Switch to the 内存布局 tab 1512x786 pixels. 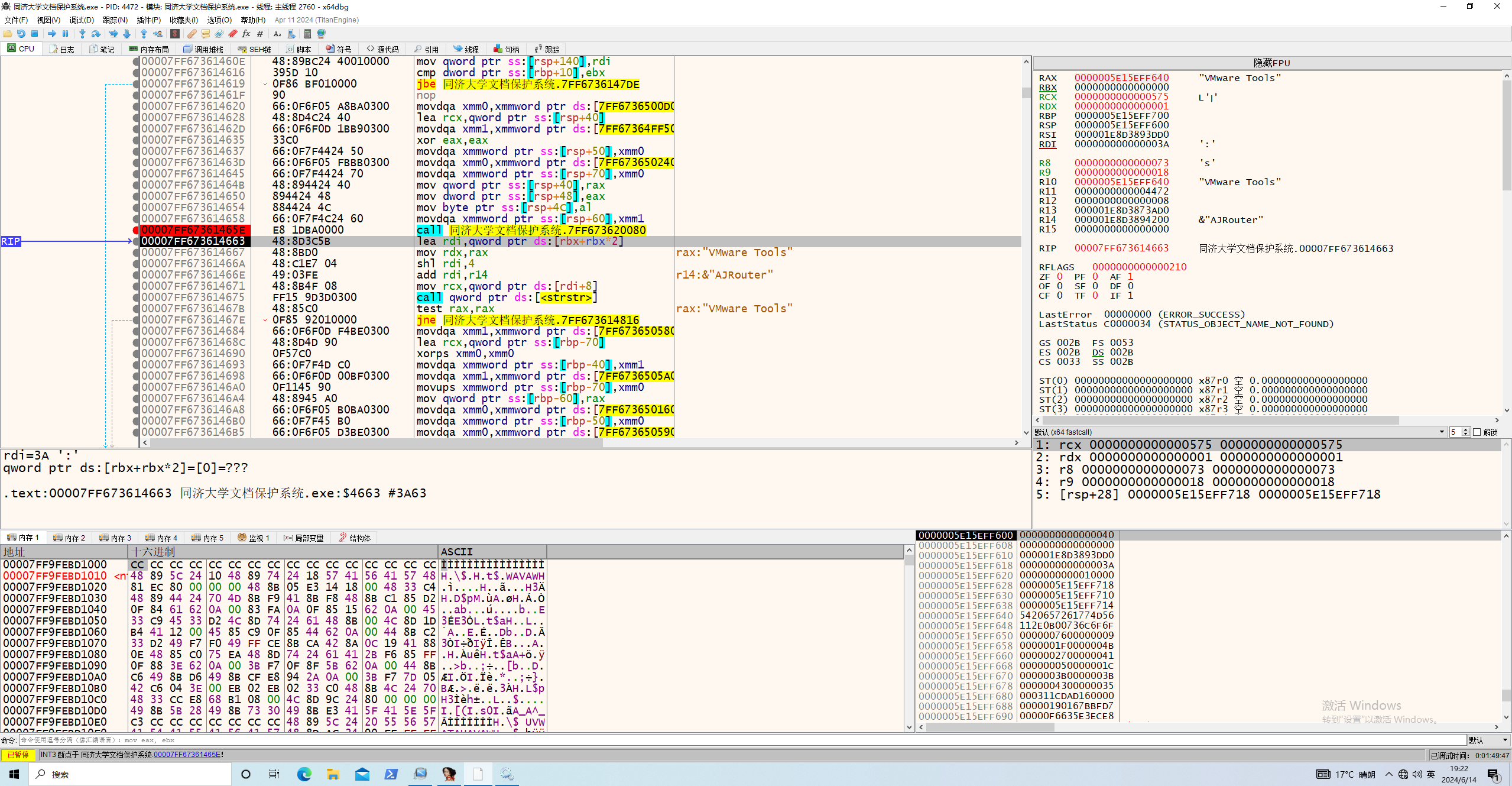pos(149,49)
